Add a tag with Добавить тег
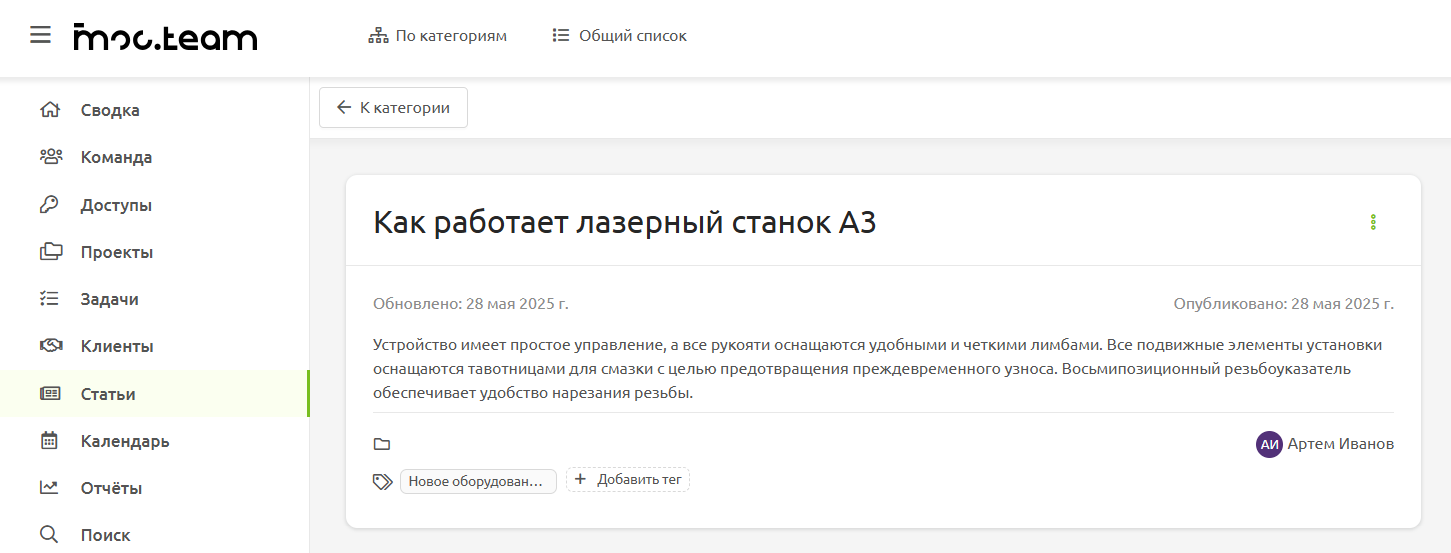The height and width of the screenshot is (553, 1451). point(628,480)
